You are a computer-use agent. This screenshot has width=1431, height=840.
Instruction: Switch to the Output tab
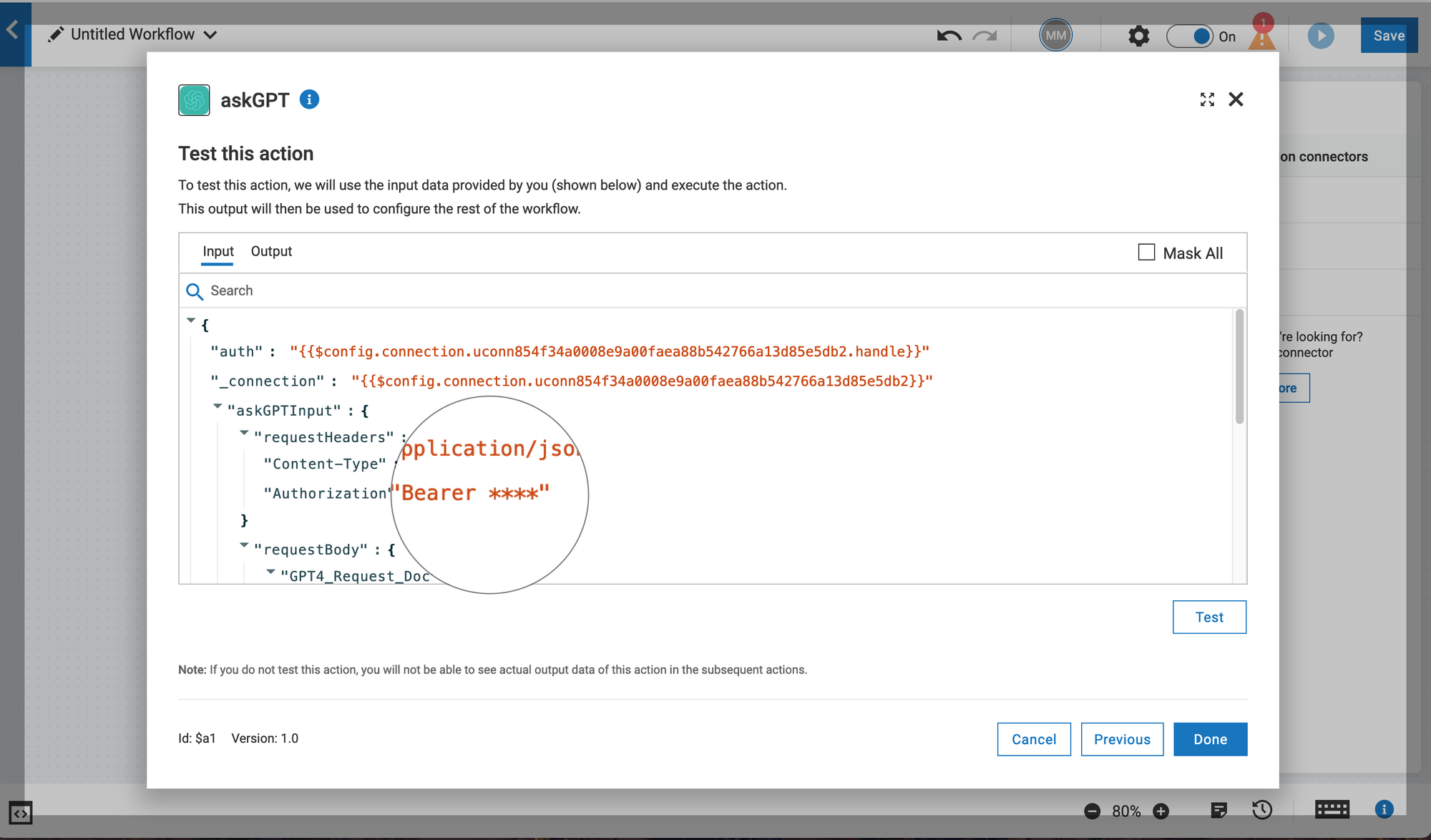pos(271,251)
